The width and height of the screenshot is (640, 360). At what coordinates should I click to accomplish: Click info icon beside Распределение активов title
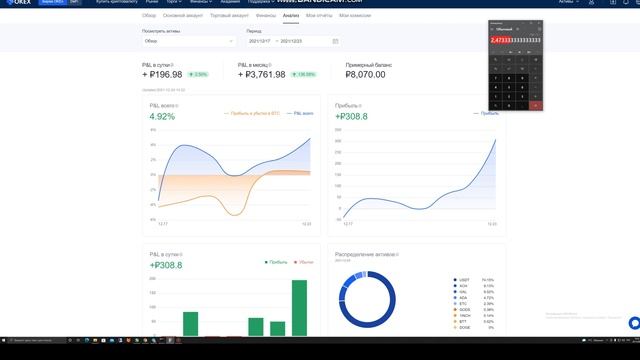pyautogui.click(x=397, y=254)
